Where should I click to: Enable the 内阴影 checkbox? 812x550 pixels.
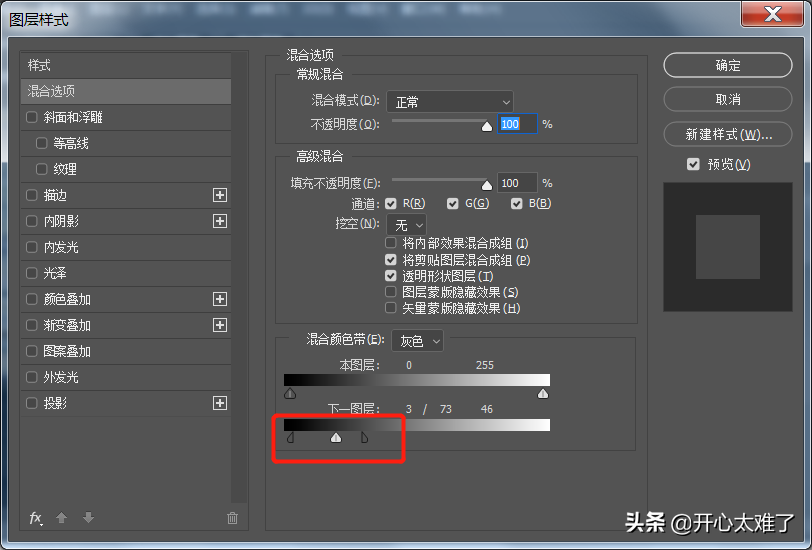pyautogui.click(x=32, y=221)
